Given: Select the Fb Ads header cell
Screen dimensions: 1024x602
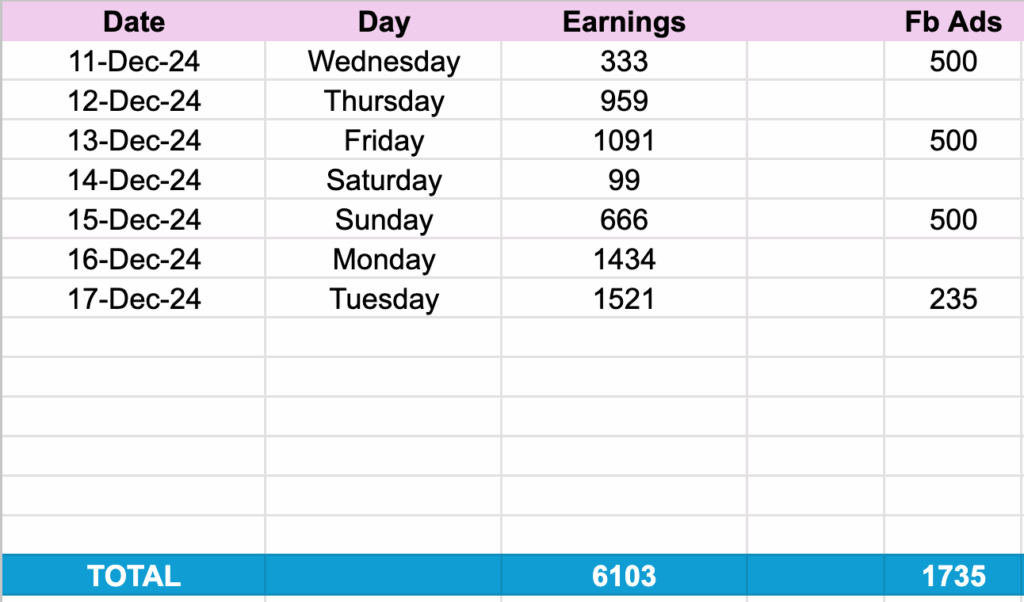Looking at the screenshot, I should click(x=953, y=22).
